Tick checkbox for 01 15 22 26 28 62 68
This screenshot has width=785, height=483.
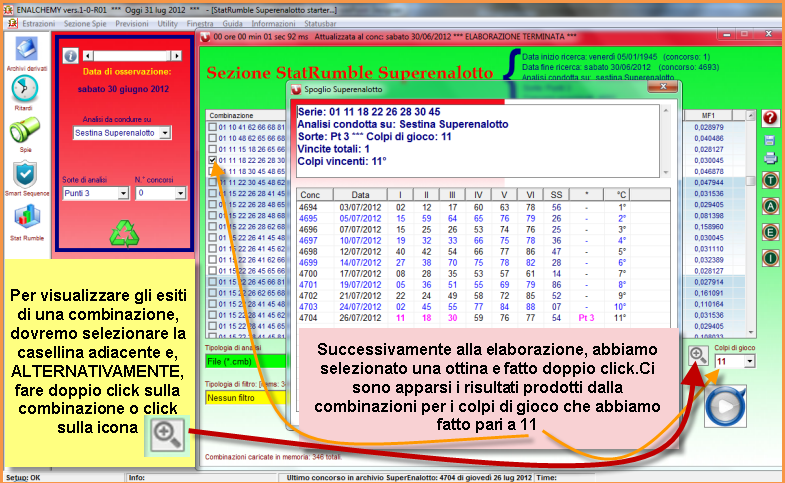click(212, 226)
